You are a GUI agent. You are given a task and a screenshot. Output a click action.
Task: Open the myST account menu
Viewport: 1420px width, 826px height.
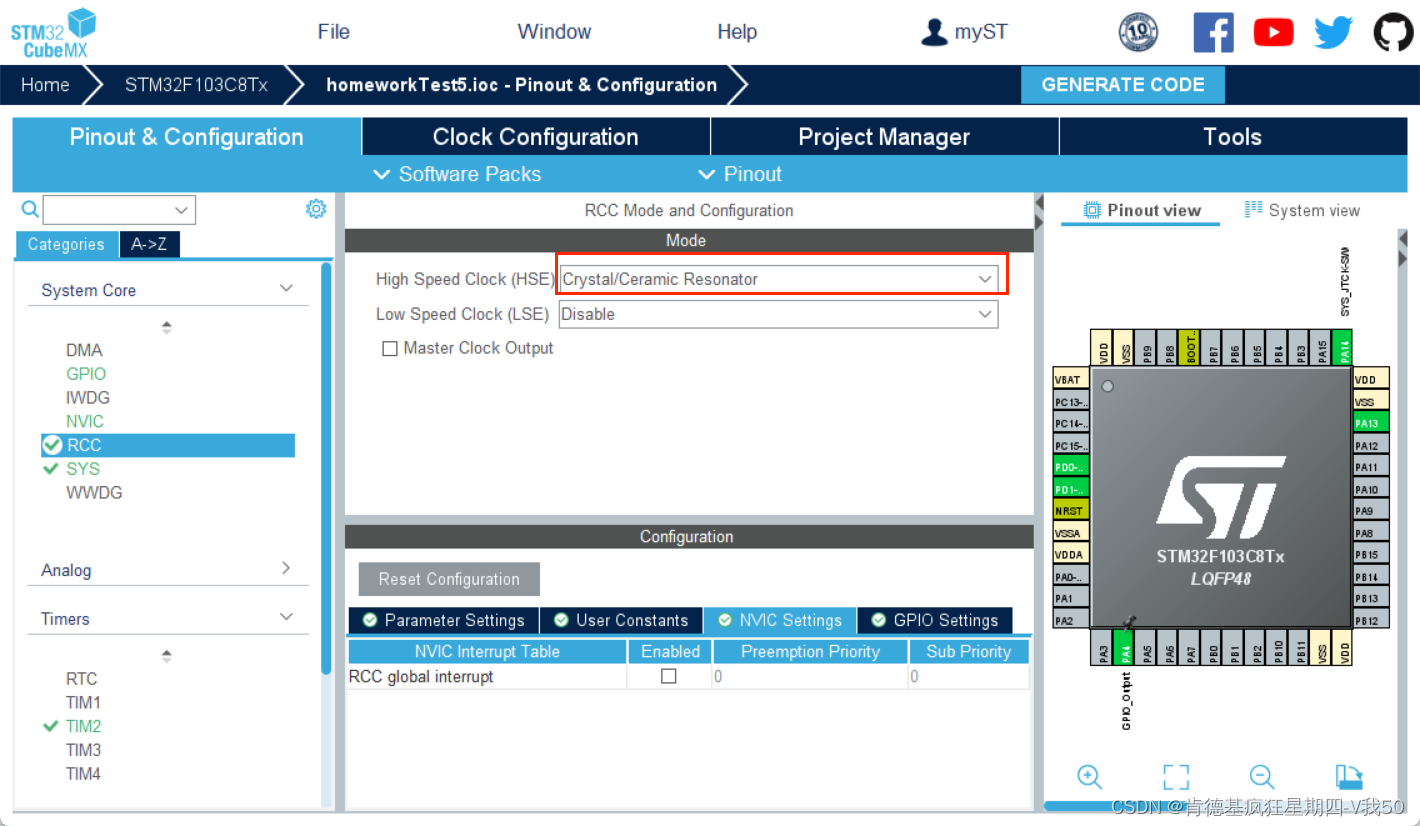click(964, 32)
